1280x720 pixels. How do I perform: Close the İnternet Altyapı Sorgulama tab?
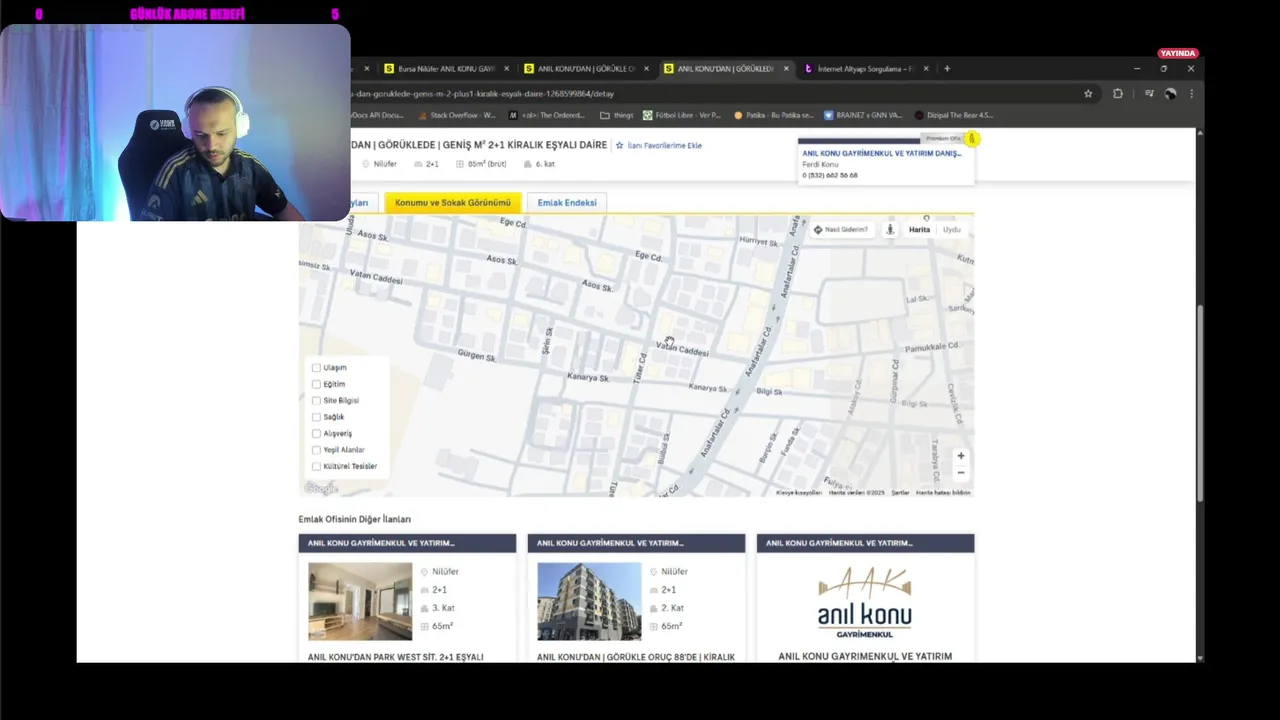click(x=926, y=69)
